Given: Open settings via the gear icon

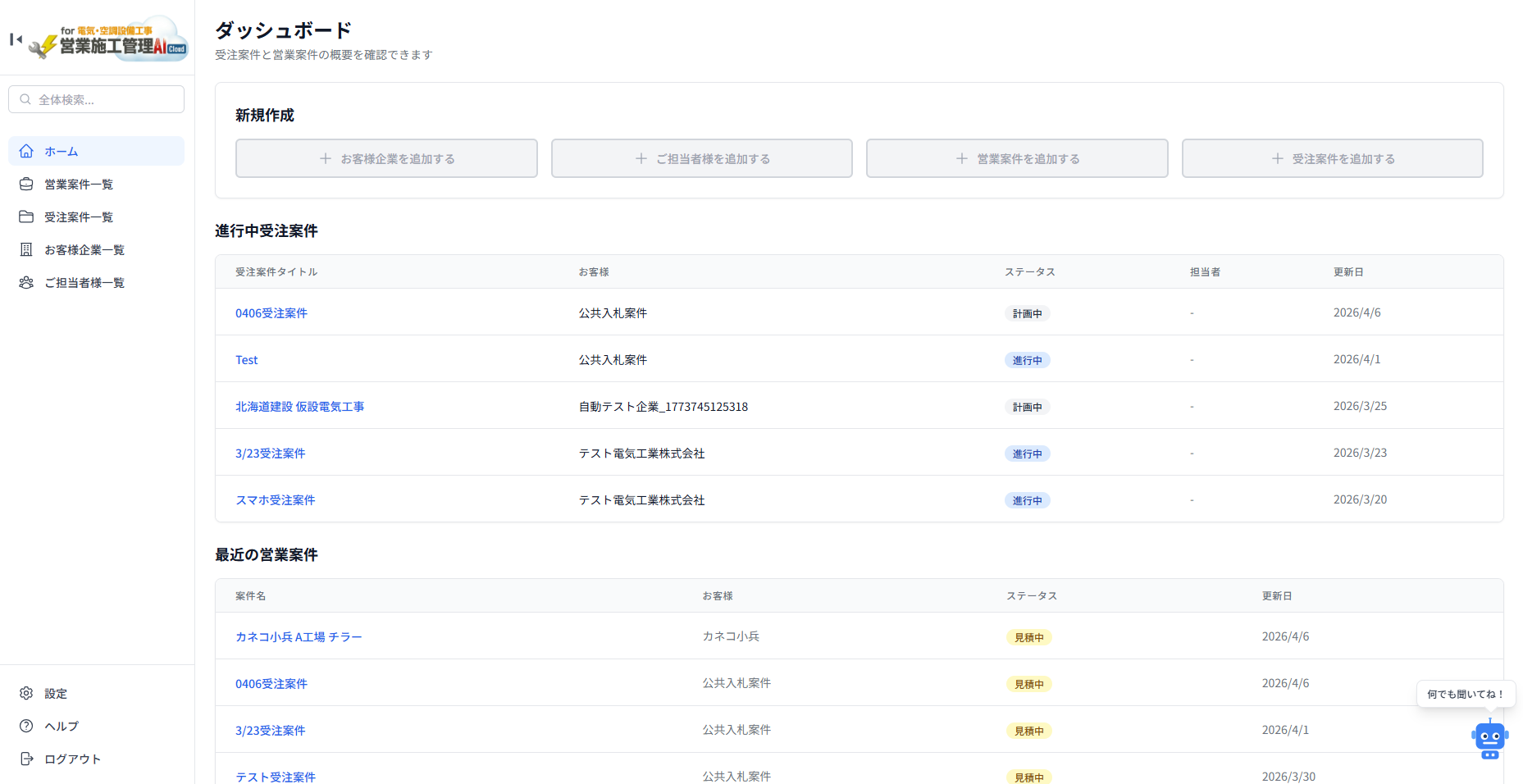Looking at the screenshot, I should (26, 693).
